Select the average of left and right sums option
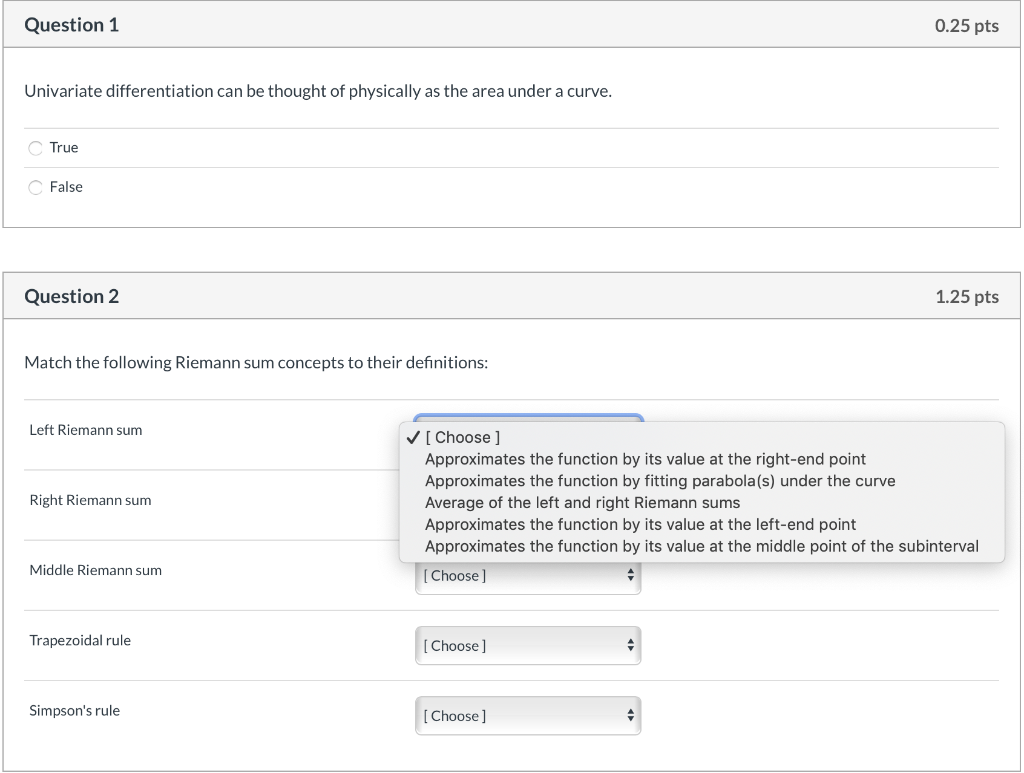 point(582,503)
